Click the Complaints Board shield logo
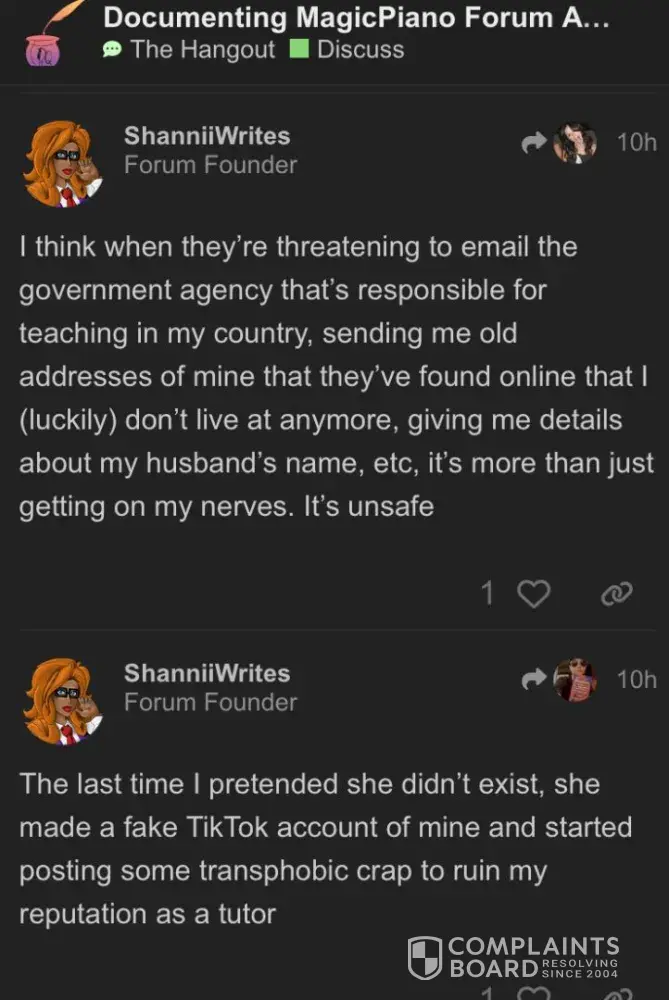Viewport: 669px width, 1000px height. [425, 957]
